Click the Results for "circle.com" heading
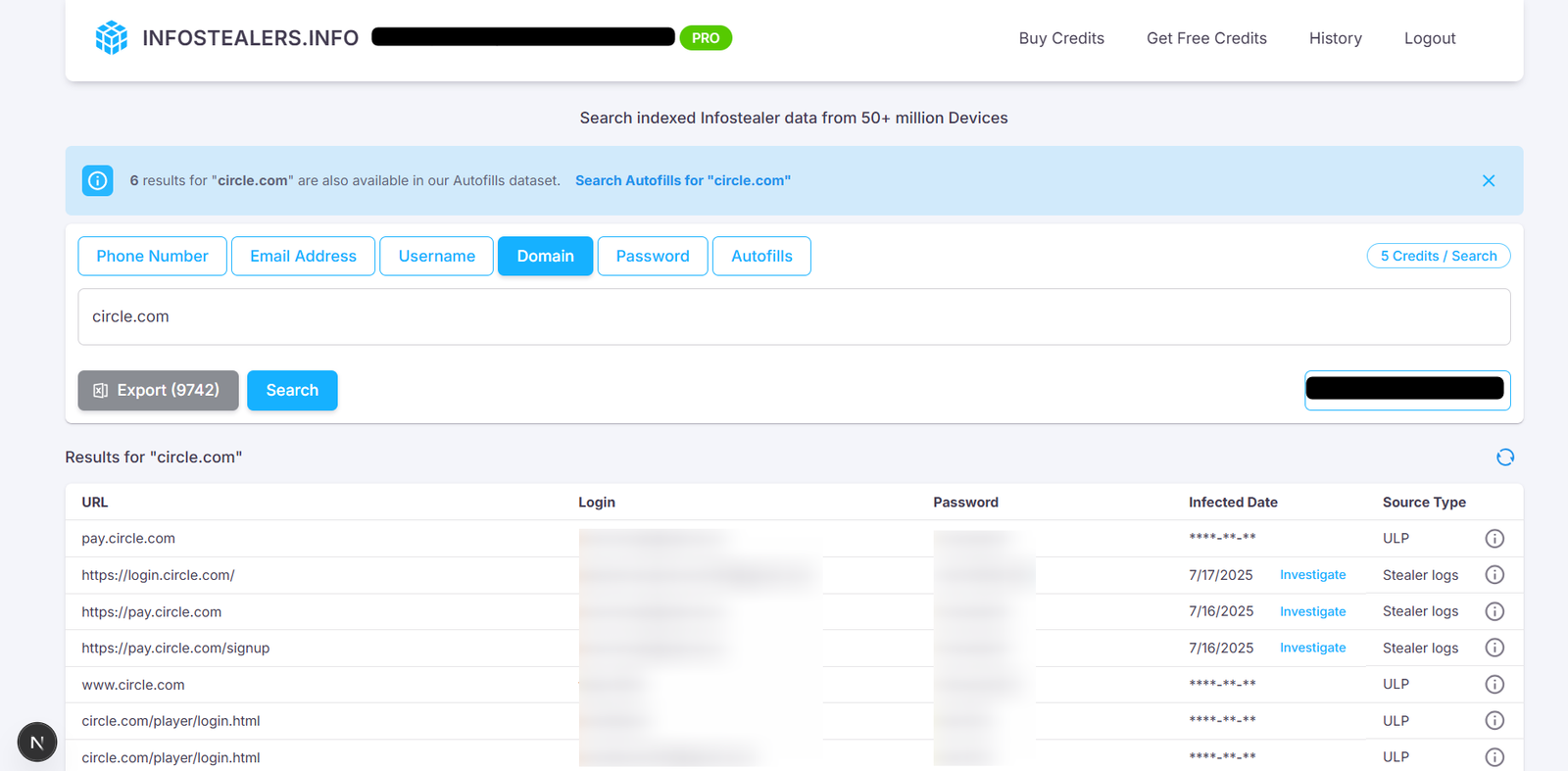 coord(154,458)
